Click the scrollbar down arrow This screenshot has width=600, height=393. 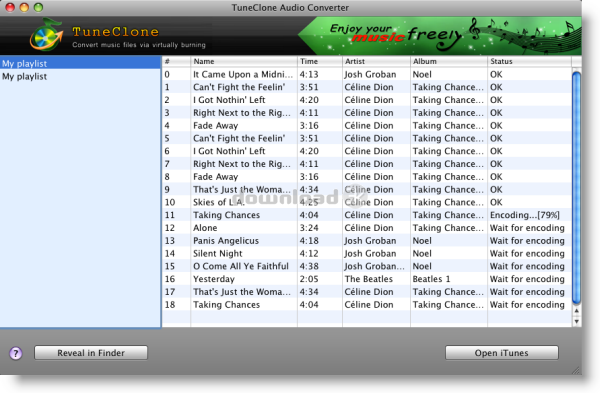576,321
